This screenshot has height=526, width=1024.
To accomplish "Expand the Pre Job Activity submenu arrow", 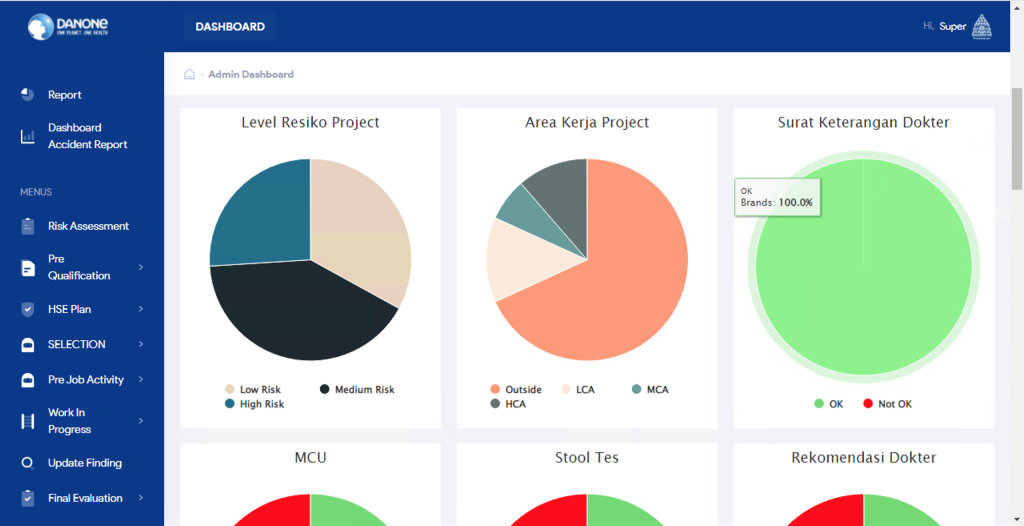I will tap(140, 380).
